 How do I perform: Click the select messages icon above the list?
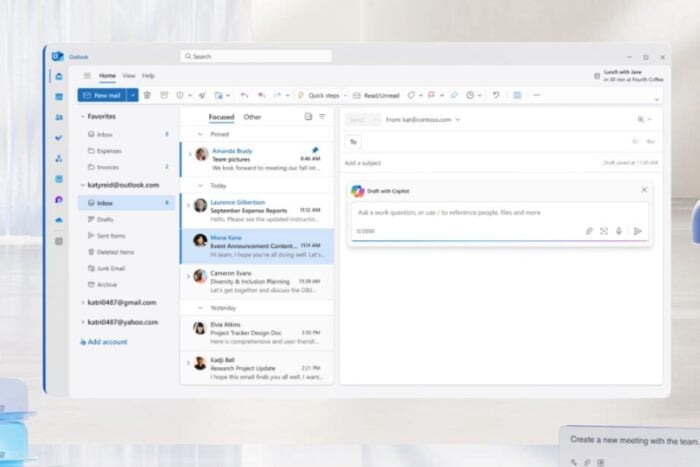(x=308, y=117)
